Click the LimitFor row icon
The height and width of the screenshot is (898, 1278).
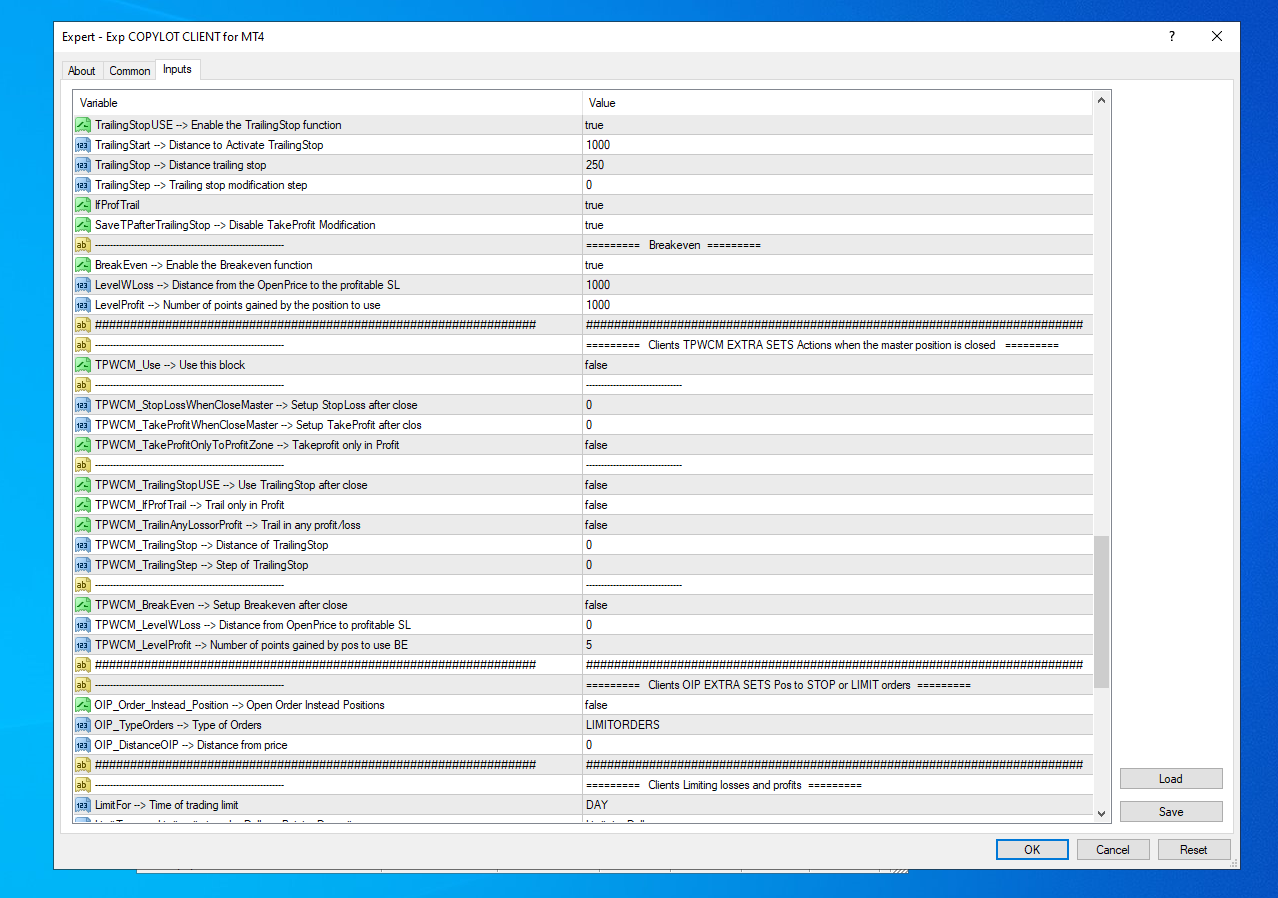click(x=83, y=805)
